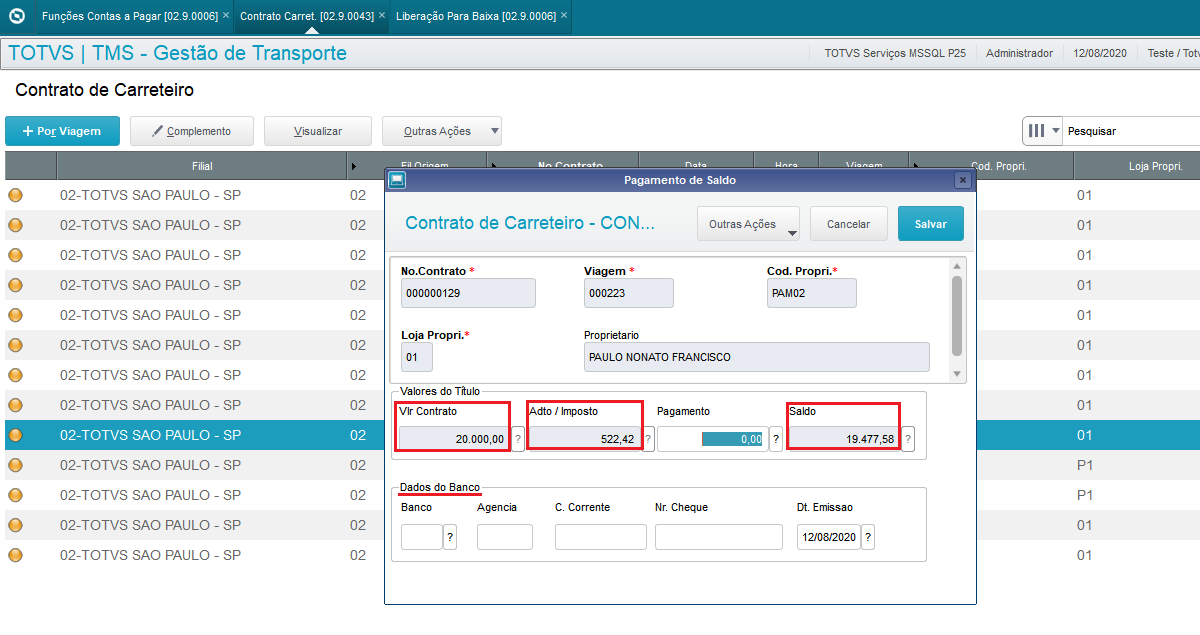1200x635 pixels.
Task: Click the Loja Propri. field 01
Action: tap(417, 357)
